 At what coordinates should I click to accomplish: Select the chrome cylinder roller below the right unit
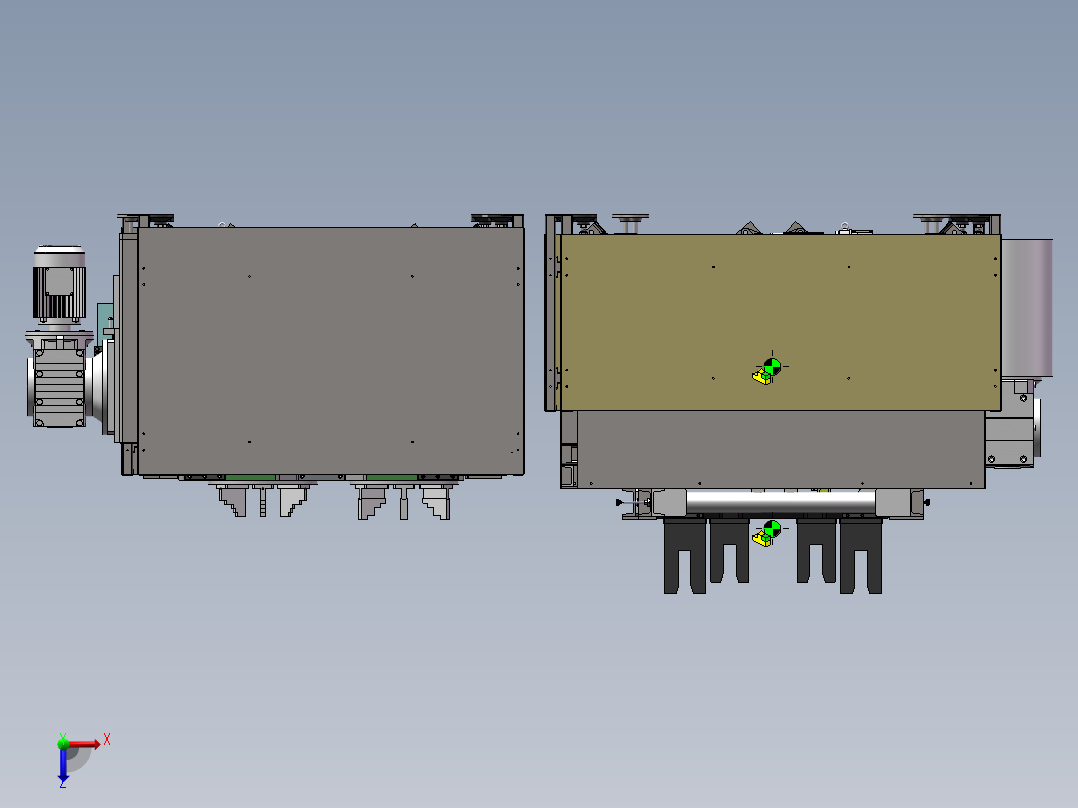coord(780,502)
